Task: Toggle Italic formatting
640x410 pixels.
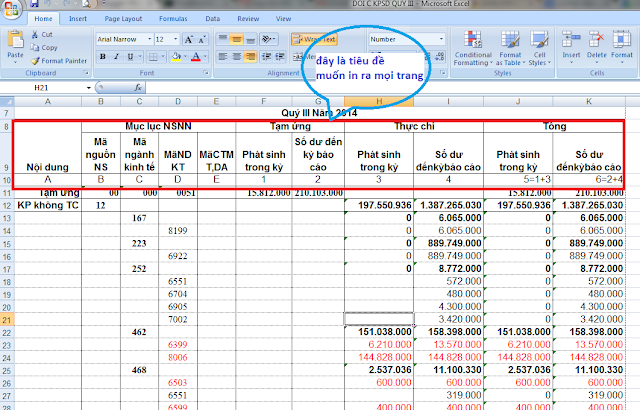Action: click(x=116, y=57)
